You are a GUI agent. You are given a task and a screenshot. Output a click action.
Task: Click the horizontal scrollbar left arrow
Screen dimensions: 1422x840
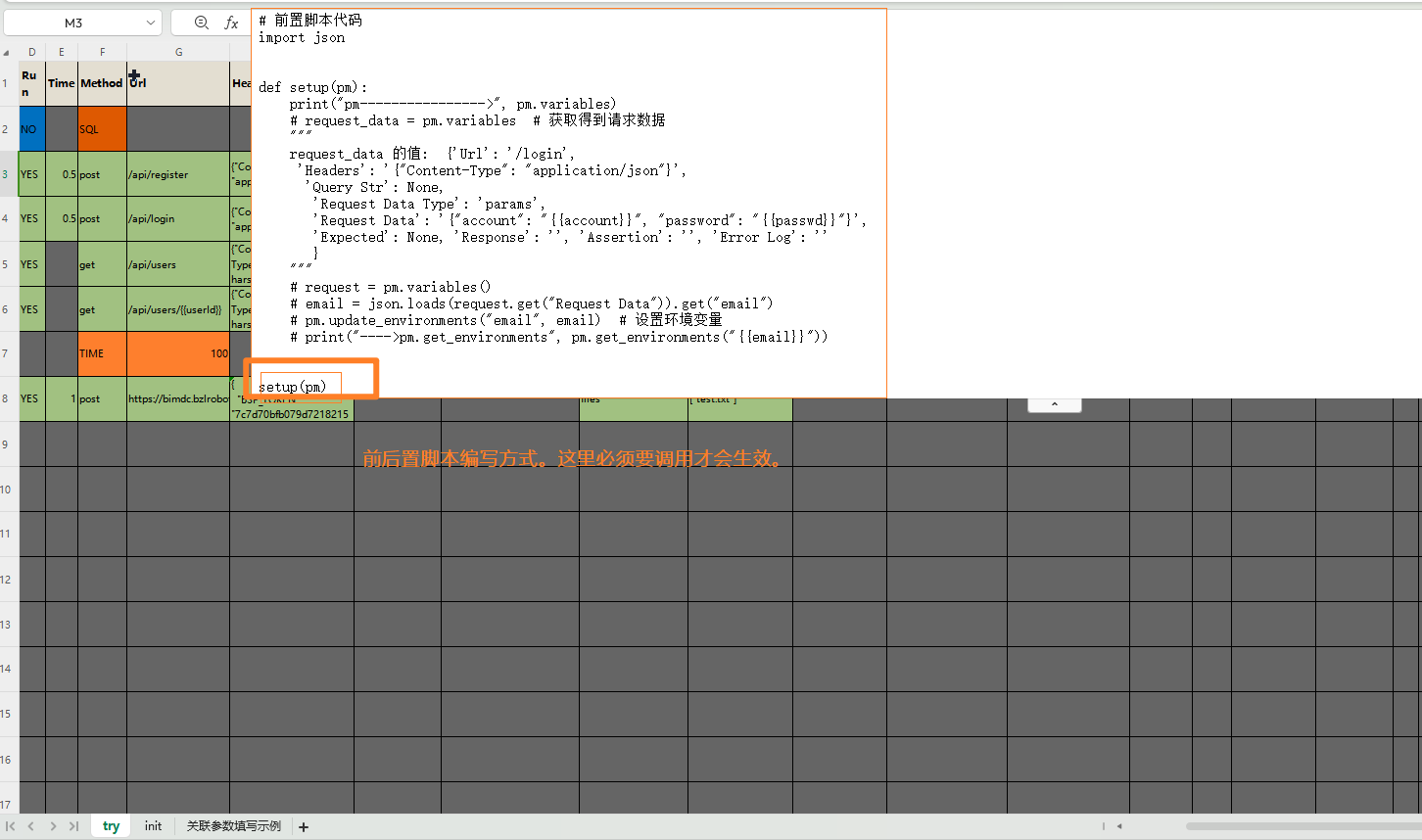coord(1119,826)
